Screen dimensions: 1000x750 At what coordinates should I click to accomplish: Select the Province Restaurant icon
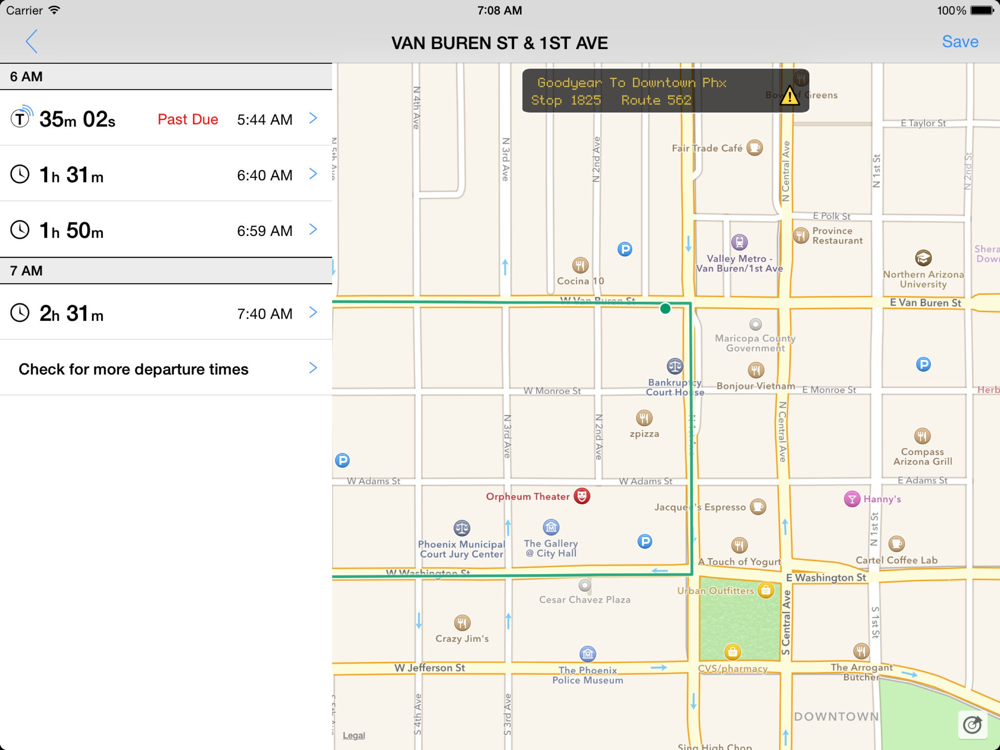pyautogui.click(x=801, y=235)
